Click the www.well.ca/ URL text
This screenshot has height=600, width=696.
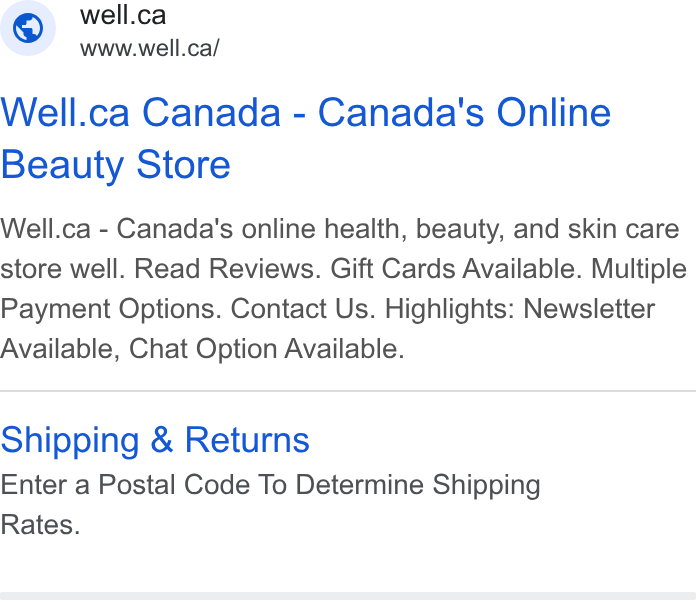point(150,48)
